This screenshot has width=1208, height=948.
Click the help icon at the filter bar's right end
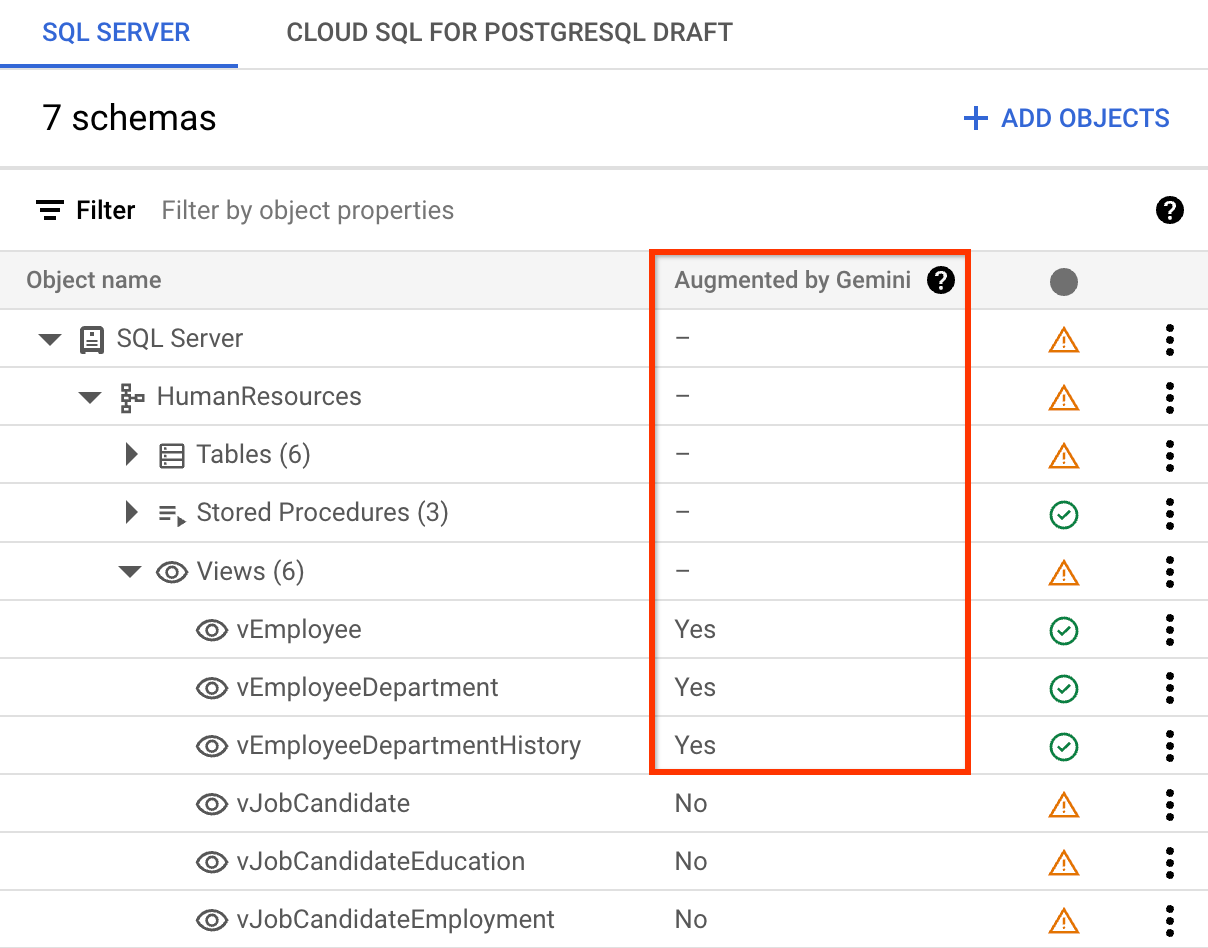1170,210
